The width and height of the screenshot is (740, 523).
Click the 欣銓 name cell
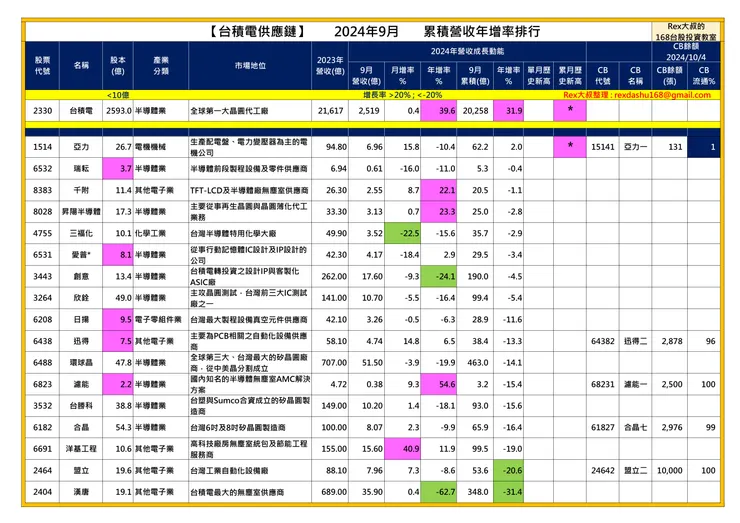tap(81, 298)
